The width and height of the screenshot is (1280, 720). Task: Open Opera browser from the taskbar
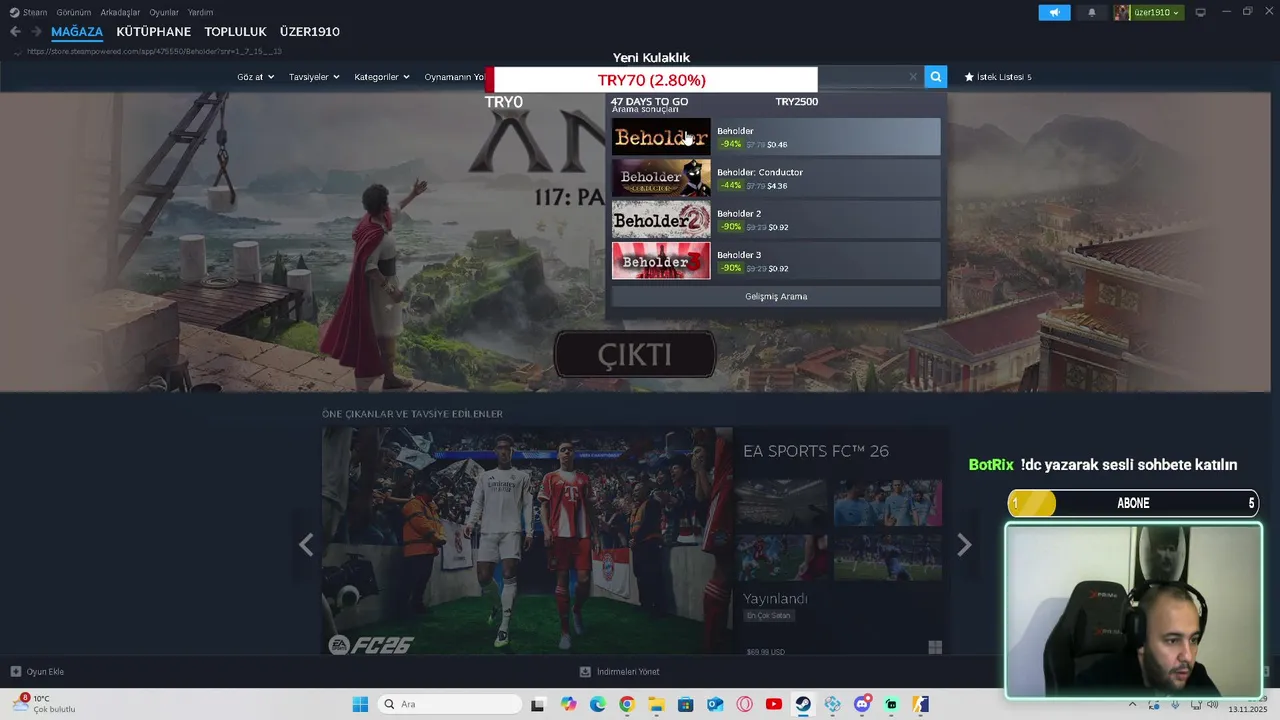click(744, 704)
